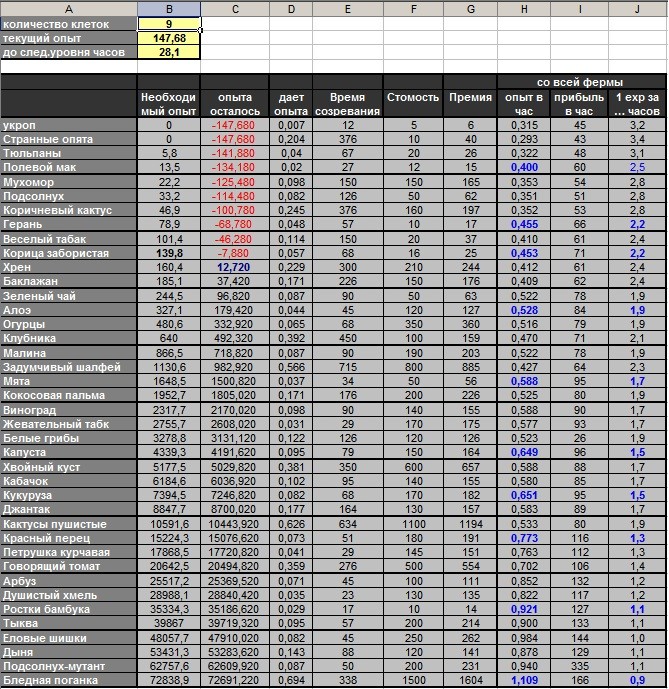Click Малина required experience 866,5
This screenshot has width=669, height=689.
point(168,353)
